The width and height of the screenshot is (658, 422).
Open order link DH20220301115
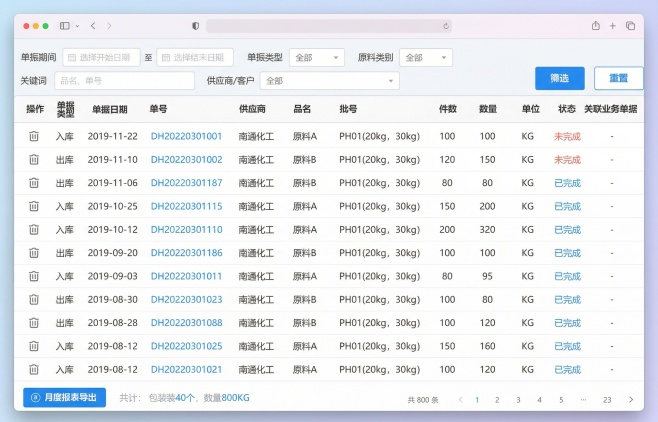click(x=186, y=206)
